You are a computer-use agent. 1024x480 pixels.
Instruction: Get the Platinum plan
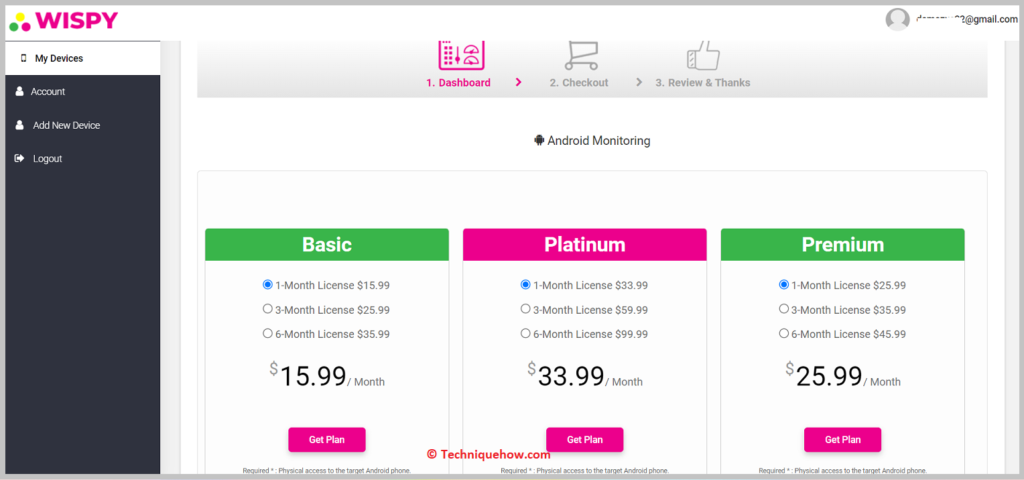[584, 440]
